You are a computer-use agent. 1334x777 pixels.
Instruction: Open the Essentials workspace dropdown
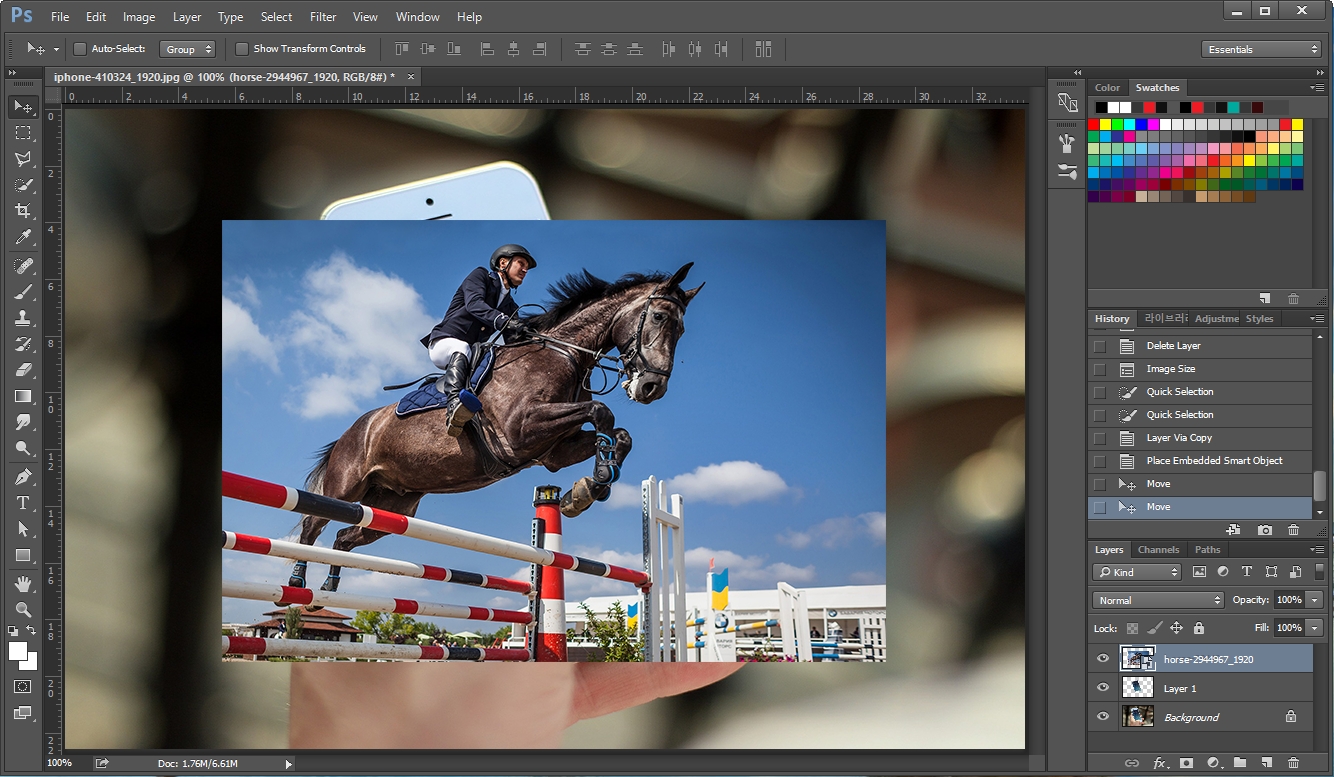(x=1261, y=48)
